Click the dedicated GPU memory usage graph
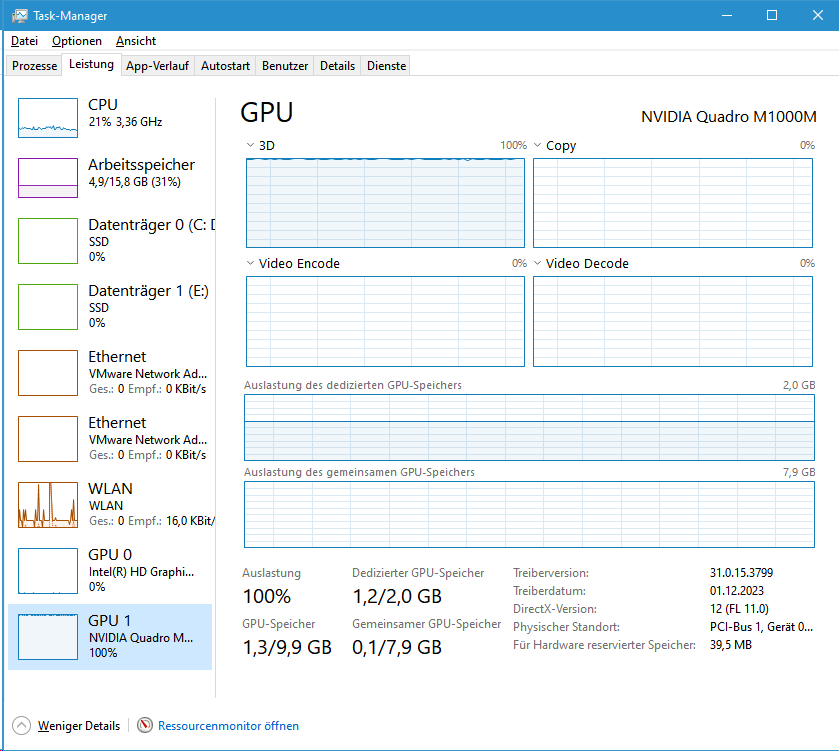This screenshot has width=839, height=751. pyautogui.click(x=530, y=427)
